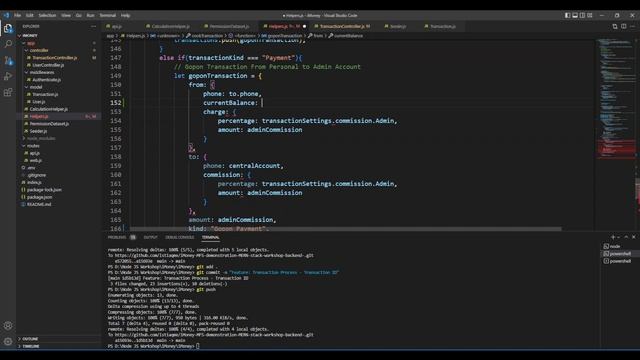Open the Edit menu

(30, 15)
